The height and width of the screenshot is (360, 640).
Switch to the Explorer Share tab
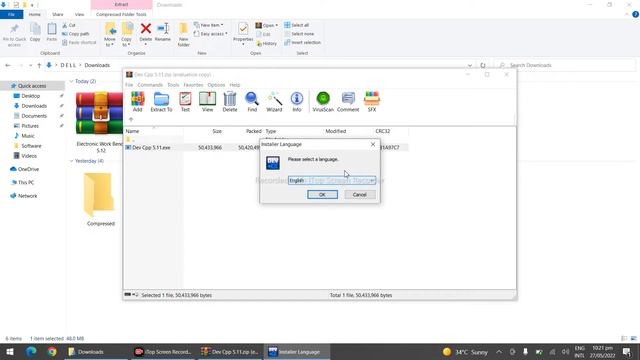coord(58,14)
